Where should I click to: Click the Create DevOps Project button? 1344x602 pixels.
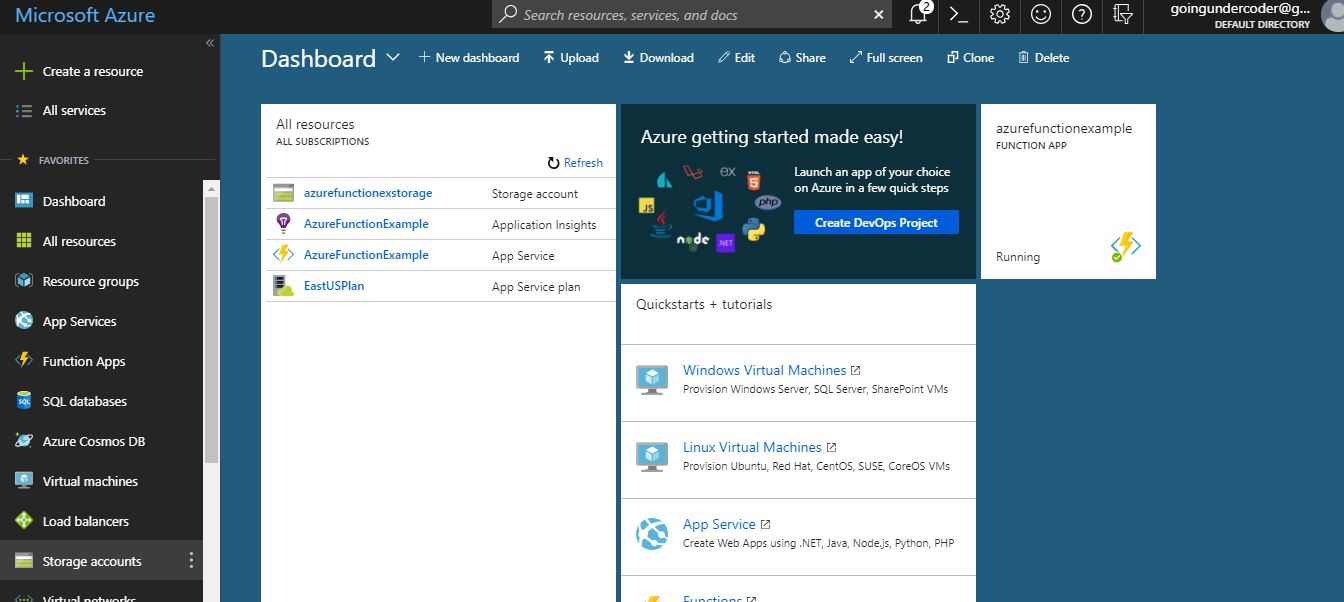coord(876,222)
